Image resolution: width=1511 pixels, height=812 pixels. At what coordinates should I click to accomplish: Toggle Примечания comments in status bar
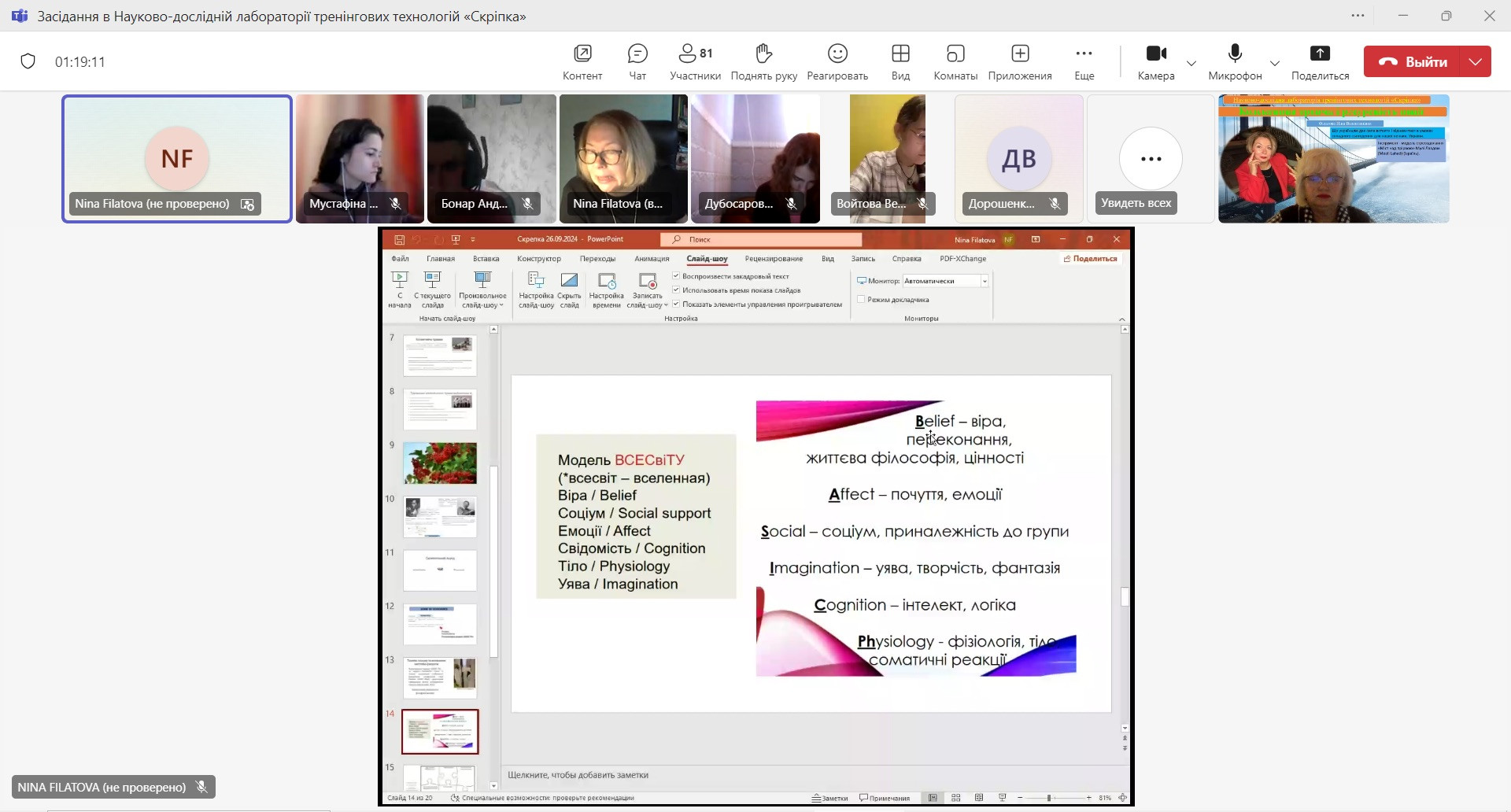click(885, 798)
